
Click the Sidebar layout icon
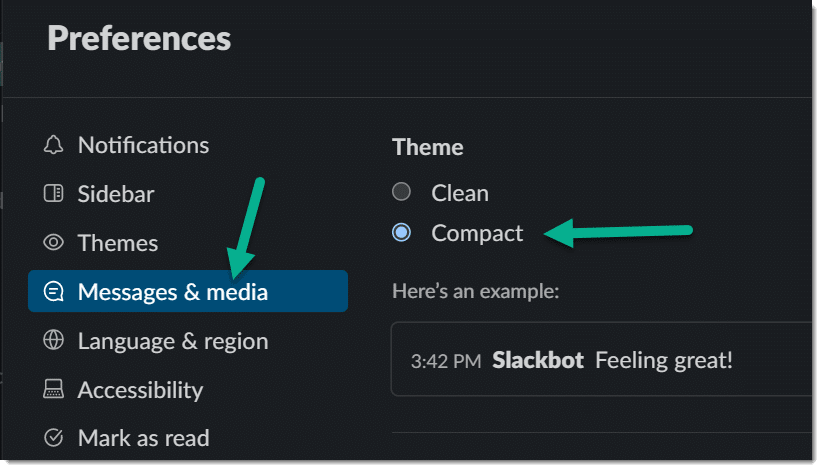point(53,193)
